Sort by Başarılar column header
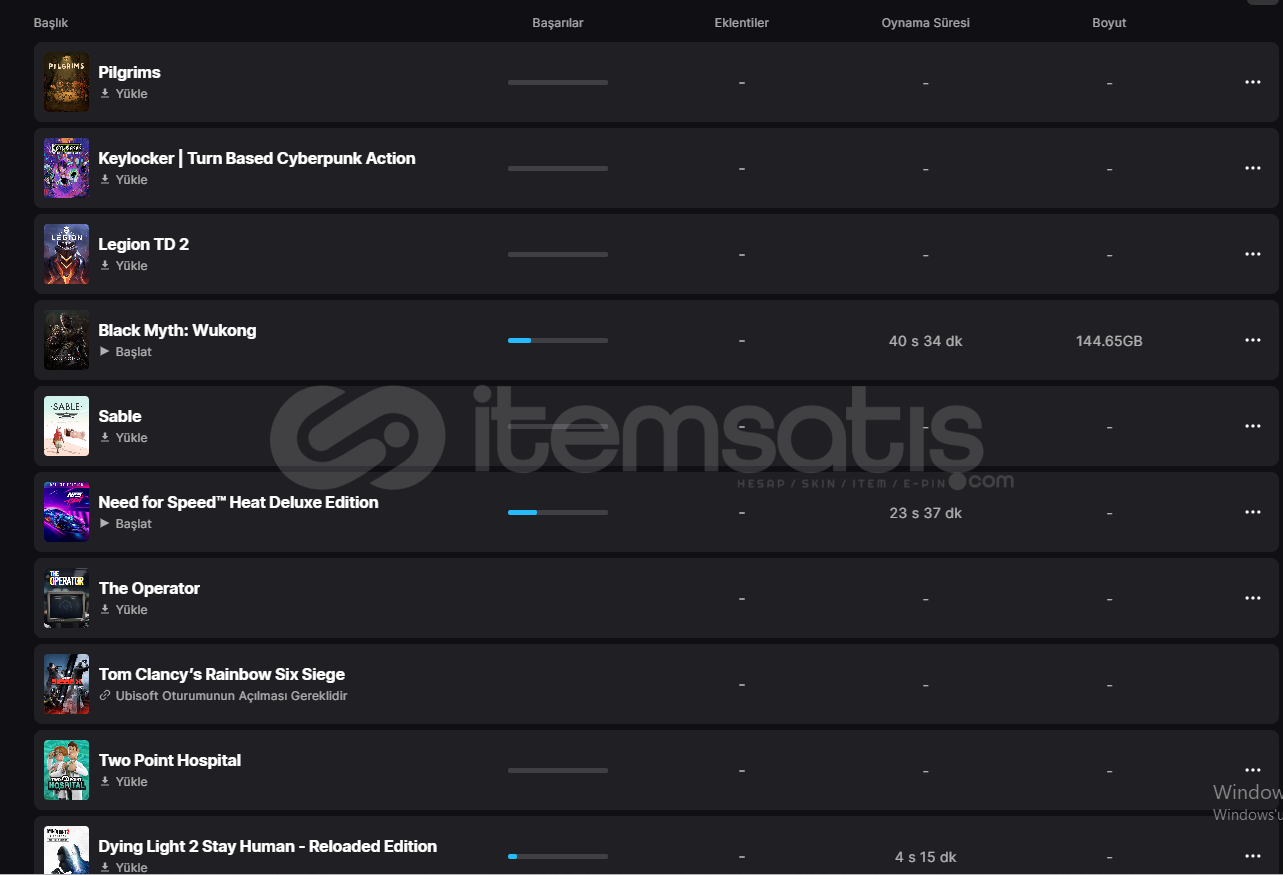 [558, 23]
